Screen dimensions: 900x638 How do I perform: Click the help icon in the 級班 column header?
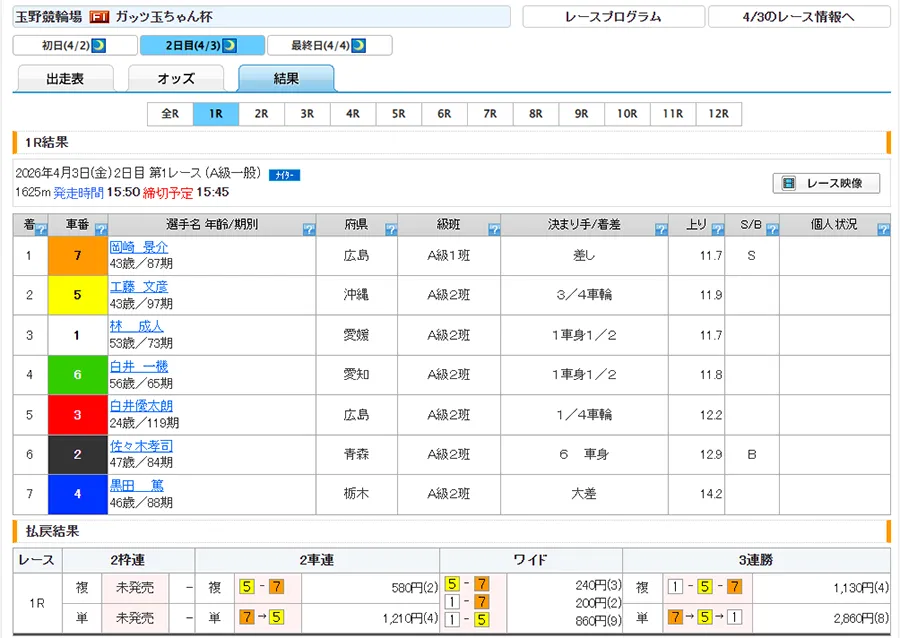pos(493,230)
